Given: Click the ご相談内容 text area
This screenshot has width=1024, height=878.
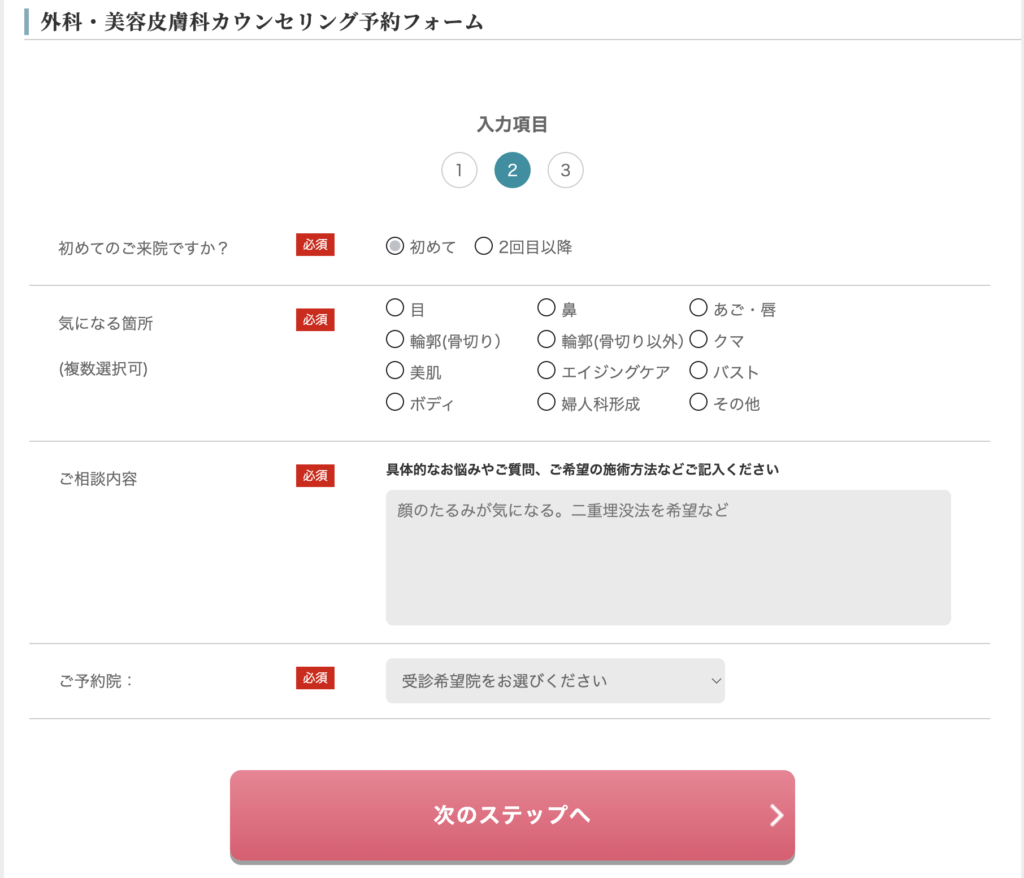Looking at the screenshot, I should 668,557.
